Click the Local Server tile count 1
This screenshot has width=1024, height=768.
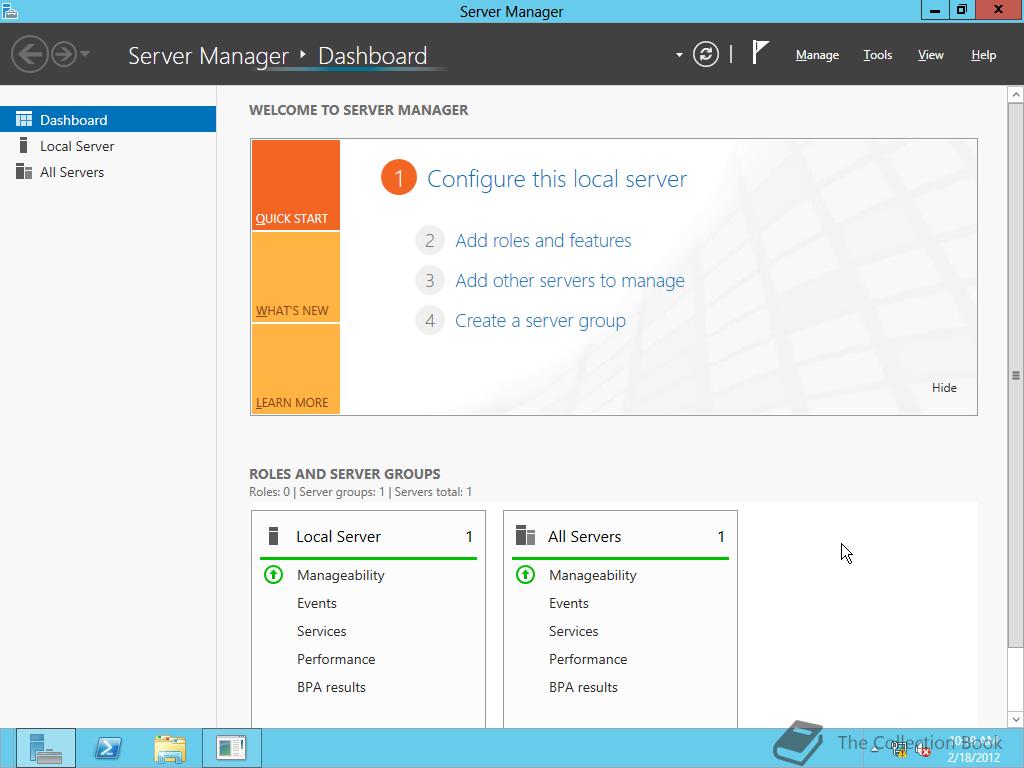[x=469, y=537]
